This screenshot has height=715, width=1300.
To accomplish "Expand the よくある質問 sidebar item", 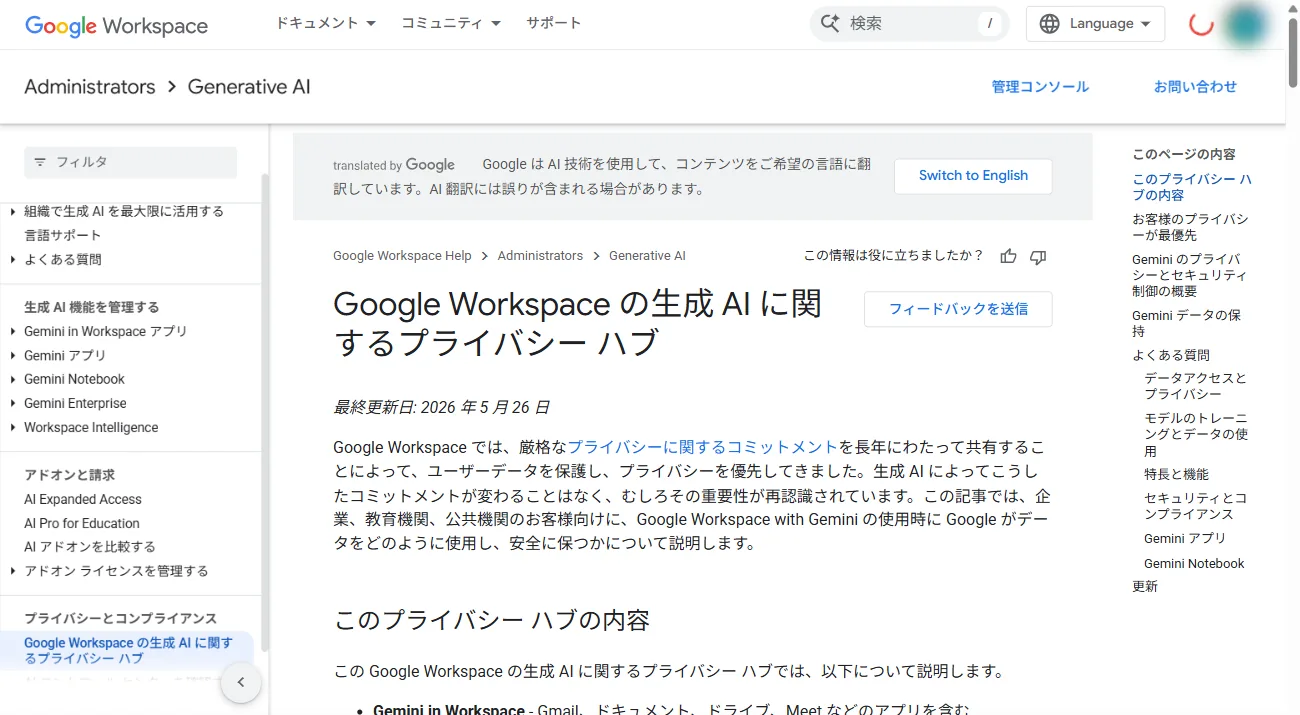I will pos(12,259).
